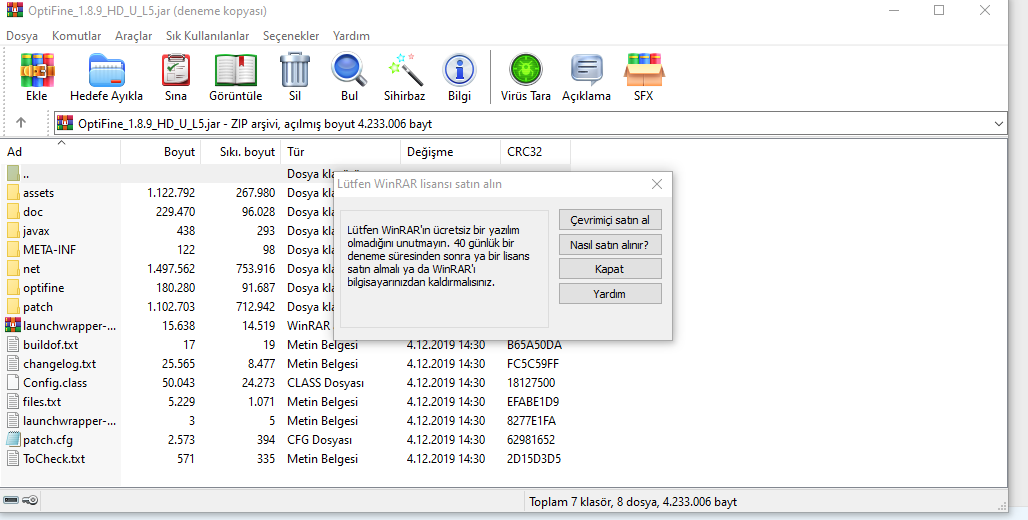Viewport: 1028px width, 520px height.
Task: Click the Yardım button in license dialog
Action: pyautogui.click(x=610, y=294)
